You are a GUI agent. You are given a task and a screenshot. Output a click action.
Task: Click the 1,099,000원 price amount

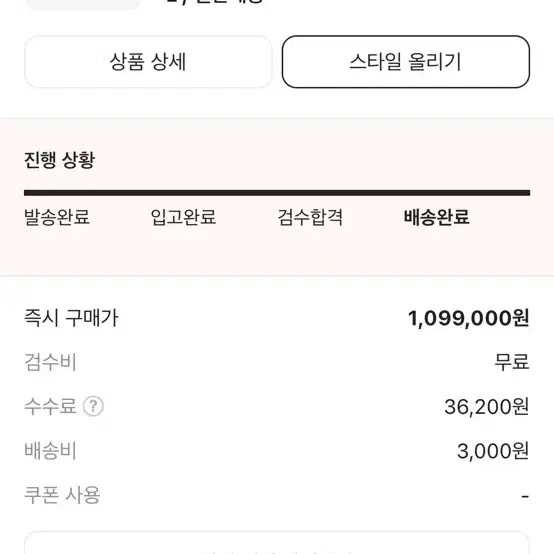pyautogui.click(x=468, y=318)
